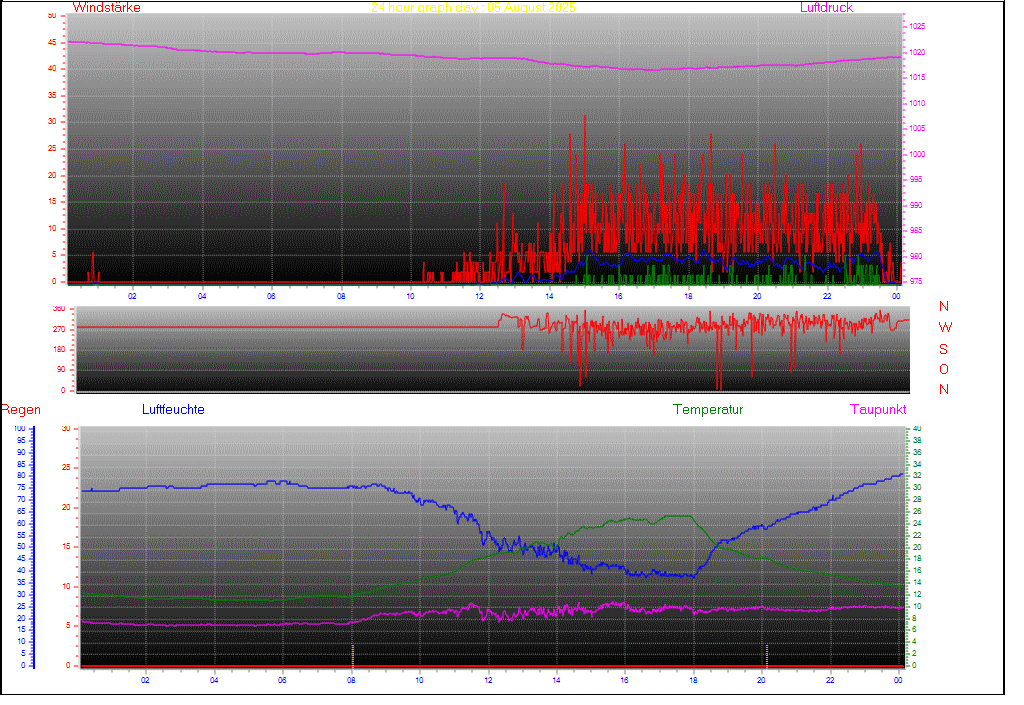
Task: Click the 40 value on green temperature axis
Action: [x=915, y=429]
